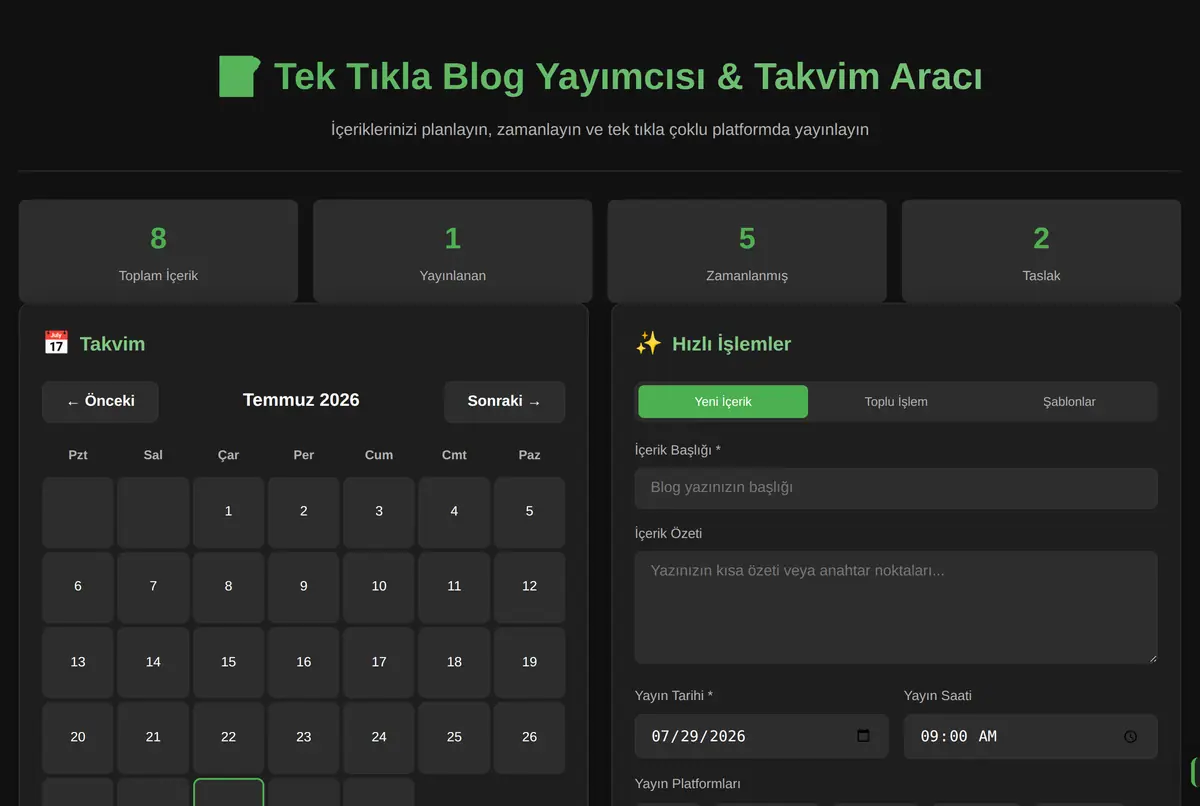Screen dimensions: 1200x806
Task: Select calendar day 21
Action: point(153,737)
